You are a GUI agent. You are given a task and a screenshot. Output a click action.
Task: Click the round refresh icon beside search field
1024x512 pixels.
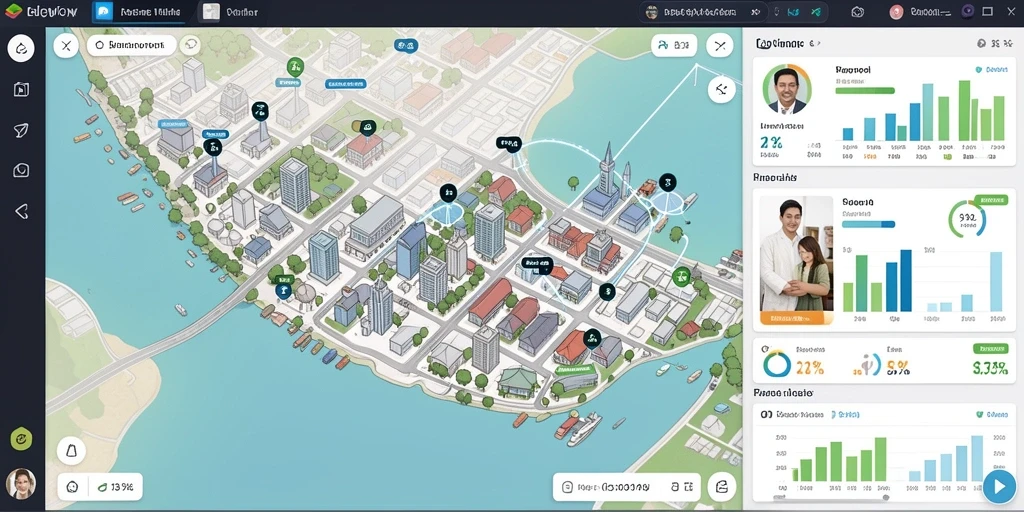191,45
